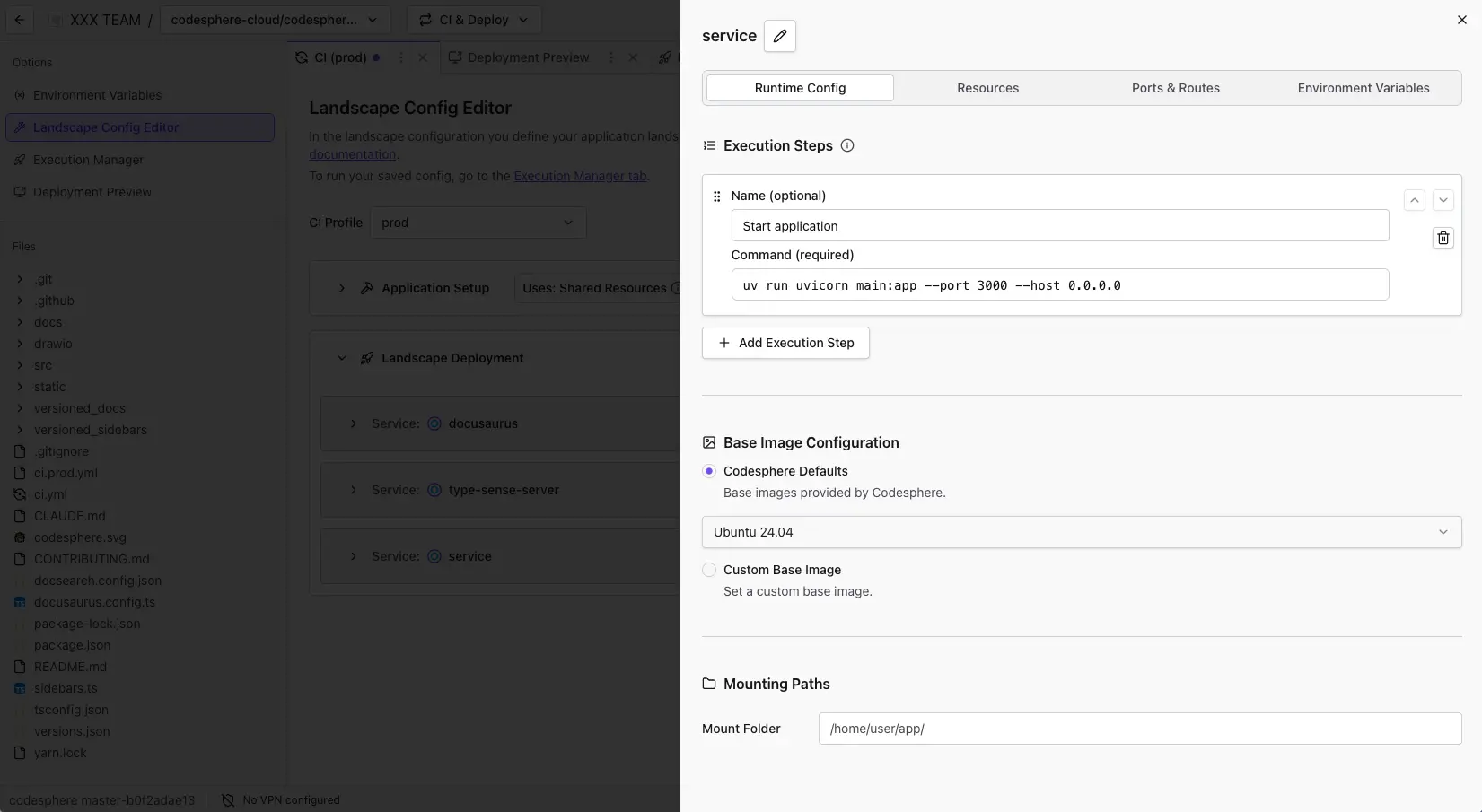Open the Ubuntu 24.04 base image dropdown

tap(1081, 531)
